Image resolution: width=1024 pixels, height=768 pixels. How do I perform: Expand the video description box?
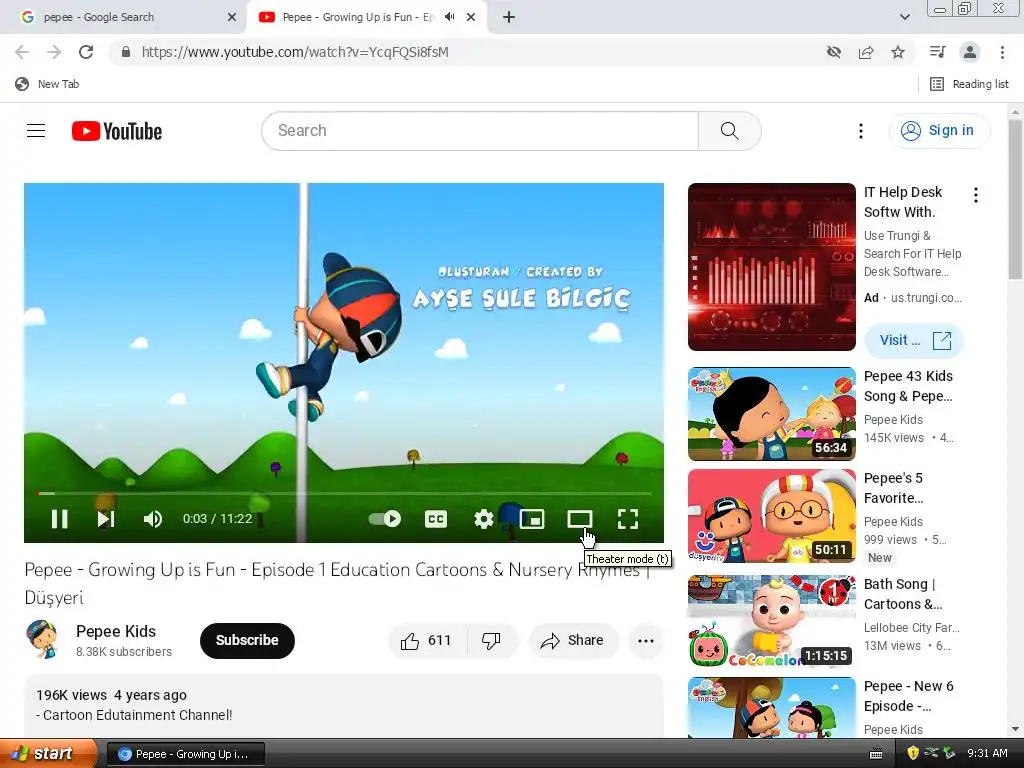344,706
